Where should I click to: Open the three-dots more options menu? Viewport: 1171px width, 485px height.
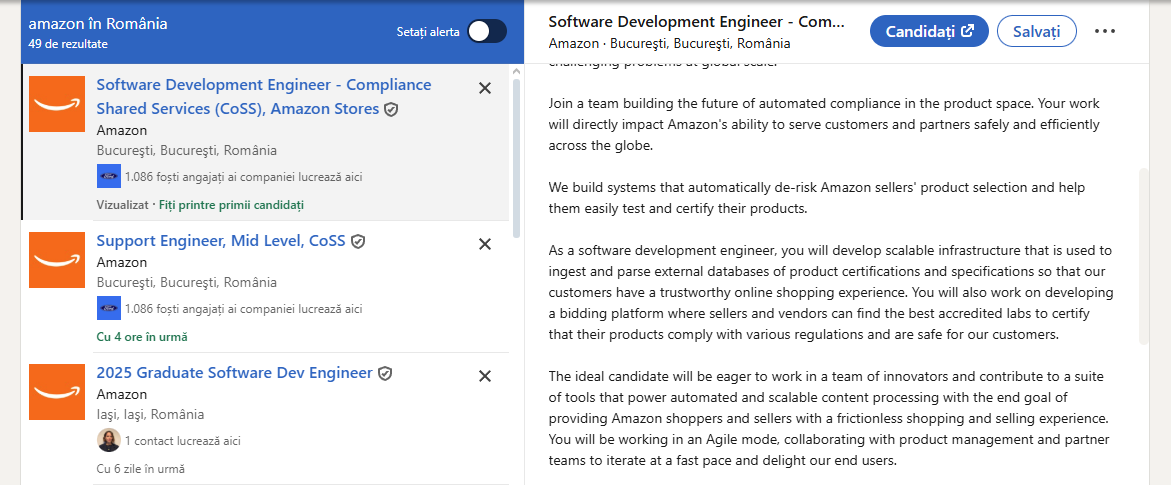[1105, 31]
